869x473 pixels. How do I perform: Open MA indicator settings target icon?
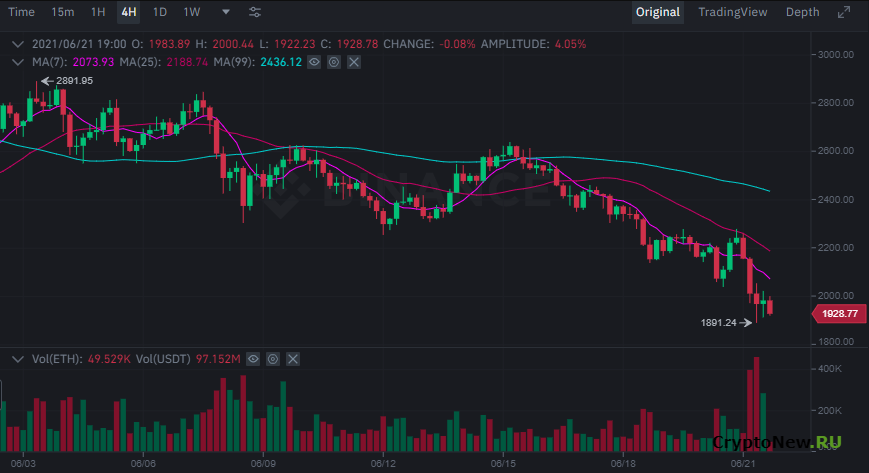[x=334, y=62]
